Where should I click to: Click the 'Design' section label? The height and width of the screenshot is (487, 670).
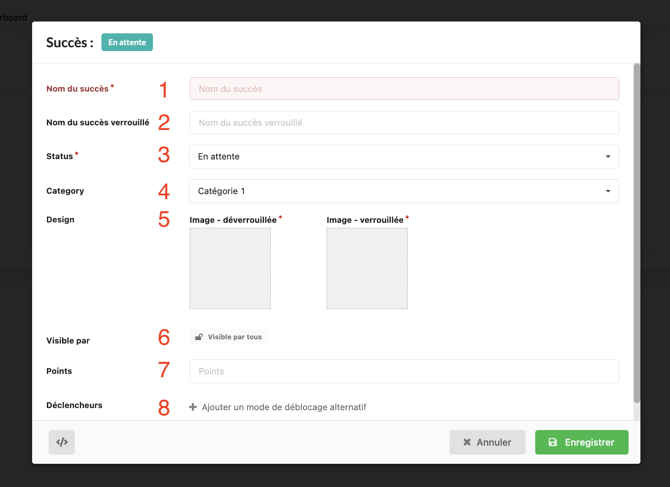[x=60, y=219]
